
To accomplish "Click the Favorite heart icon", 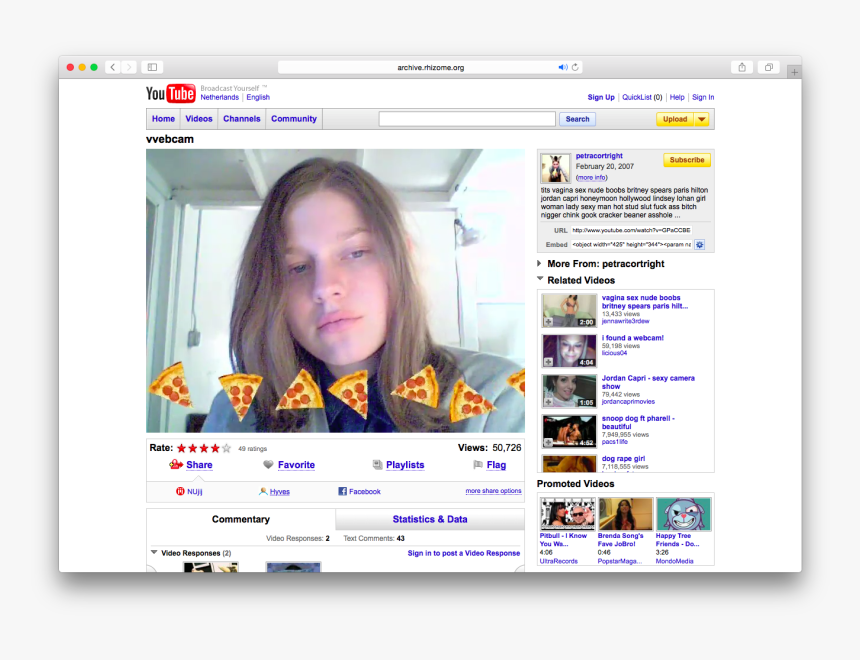I will (x=269, y=465).
